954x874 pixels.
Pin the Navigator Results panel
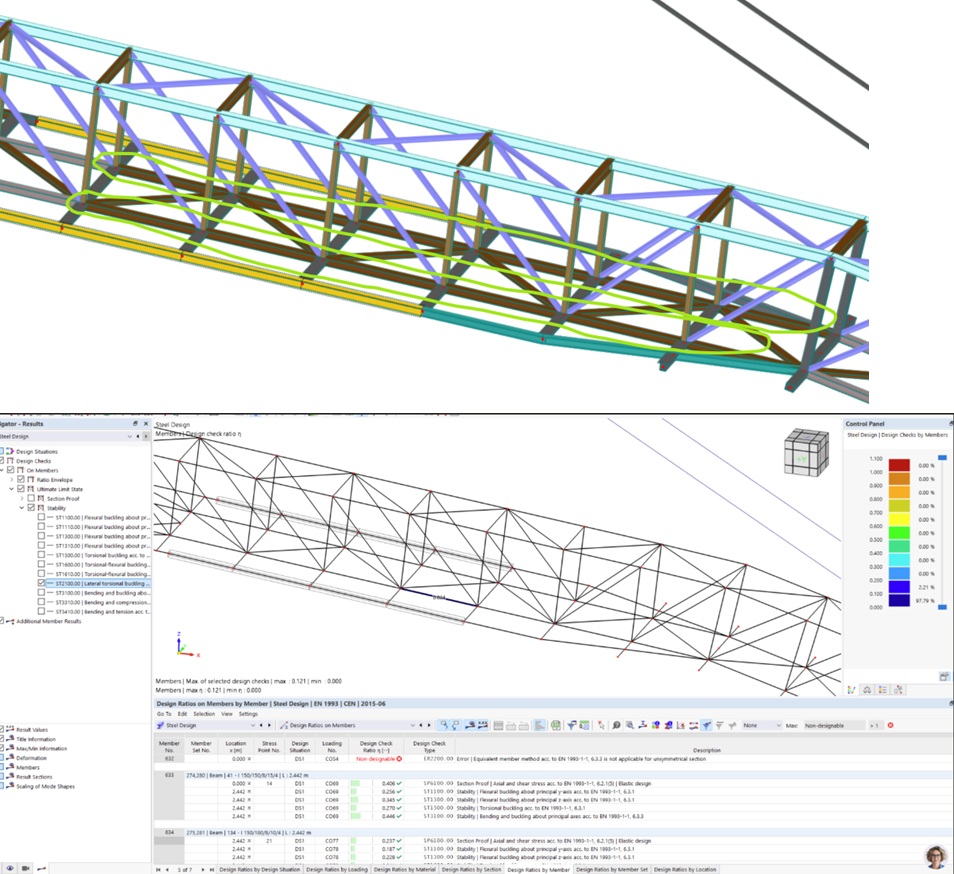[135, 424]
